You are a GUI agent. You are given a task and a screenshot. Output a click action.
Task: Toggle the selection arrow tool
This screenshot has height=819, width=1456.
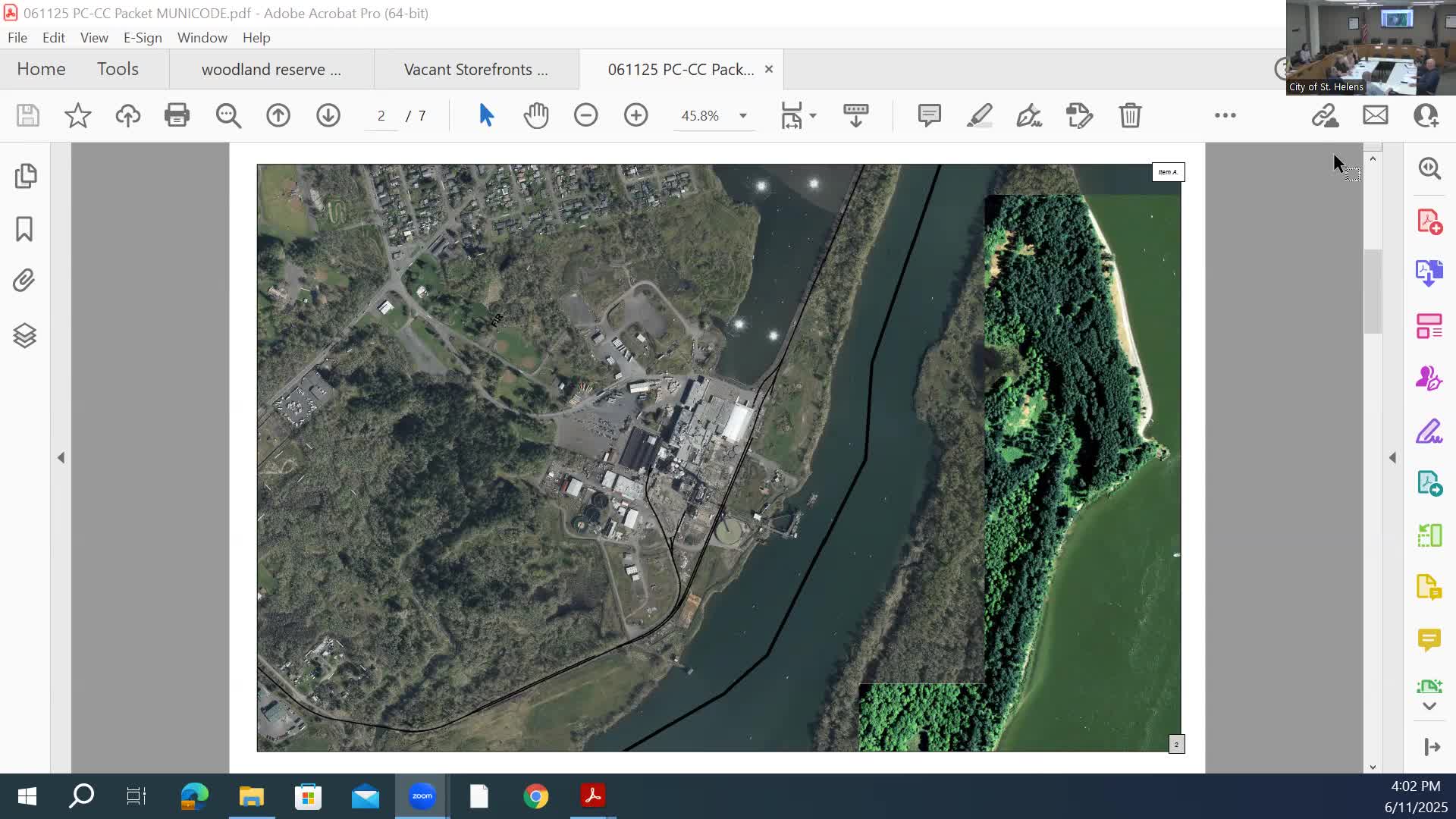click(486, 115)
